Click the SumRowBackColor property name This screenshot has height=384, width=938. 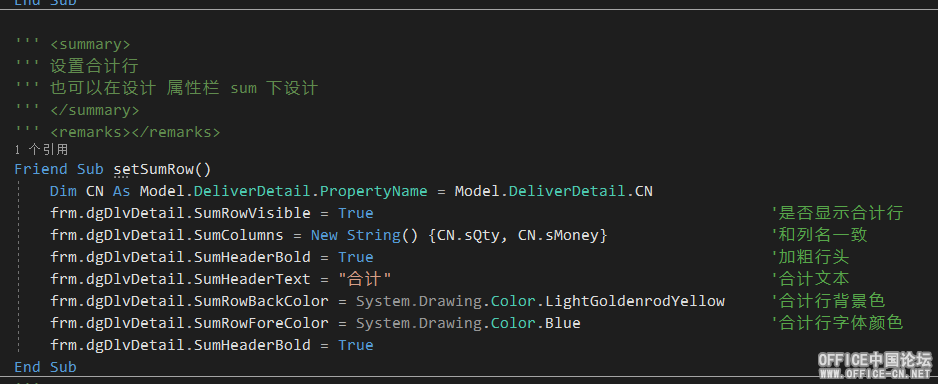(261, 301)
